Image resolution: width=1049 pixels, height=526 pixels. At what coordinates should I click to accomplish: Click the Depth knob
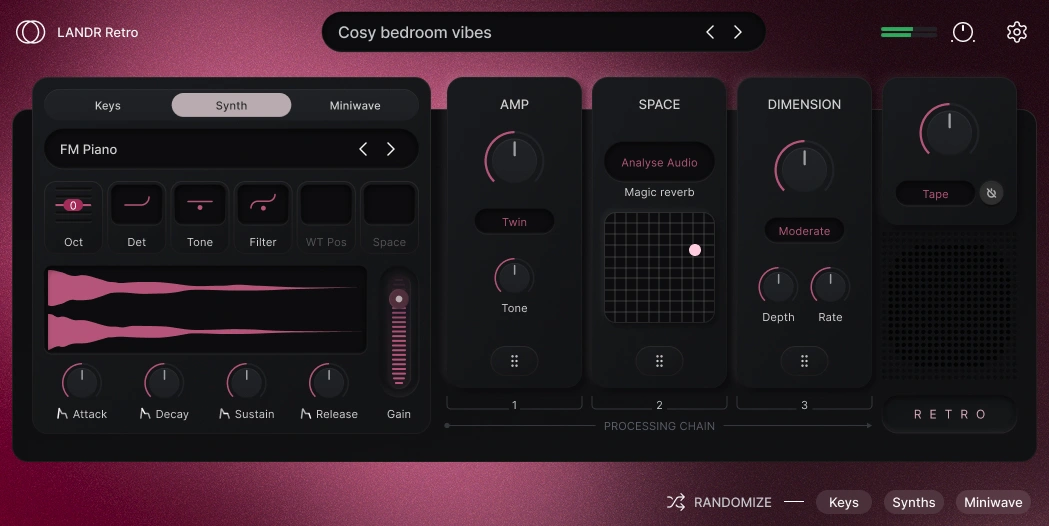pos(778,286)
